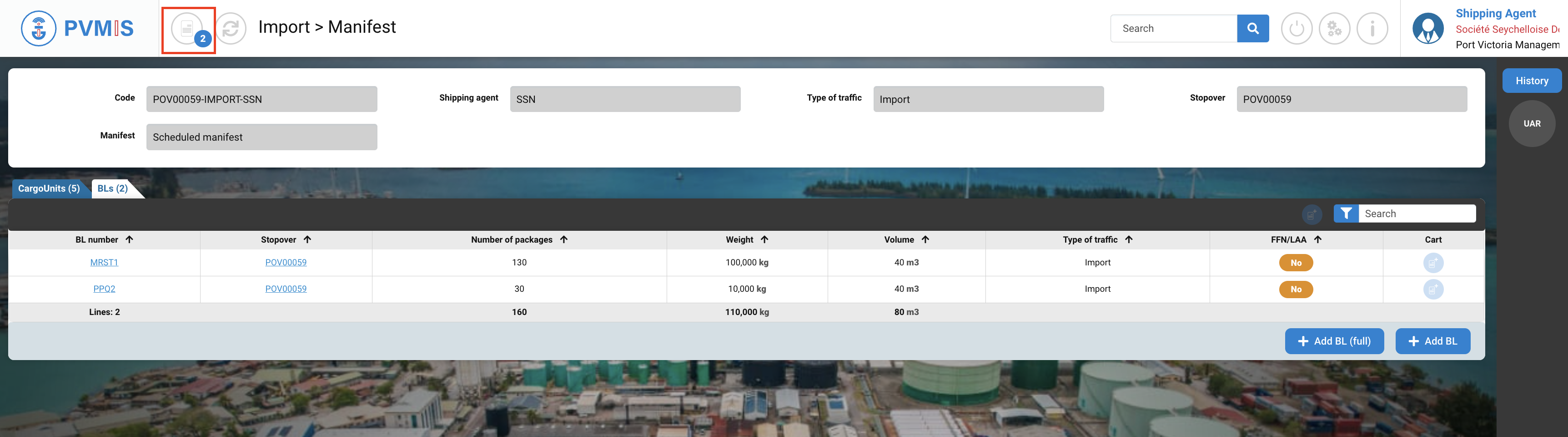The height and width of the screenshot is (437, 1568).
Task: Toggle FFN/LAA 'No' badge for MRST1
Action: (x=1295, y=263)
